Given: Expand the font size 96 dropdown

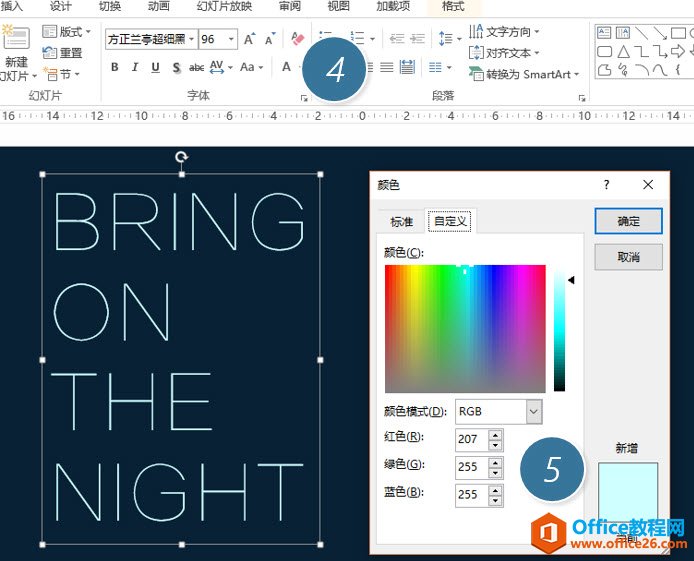Looking at the screenshot, I should click(x=232, y=40).
